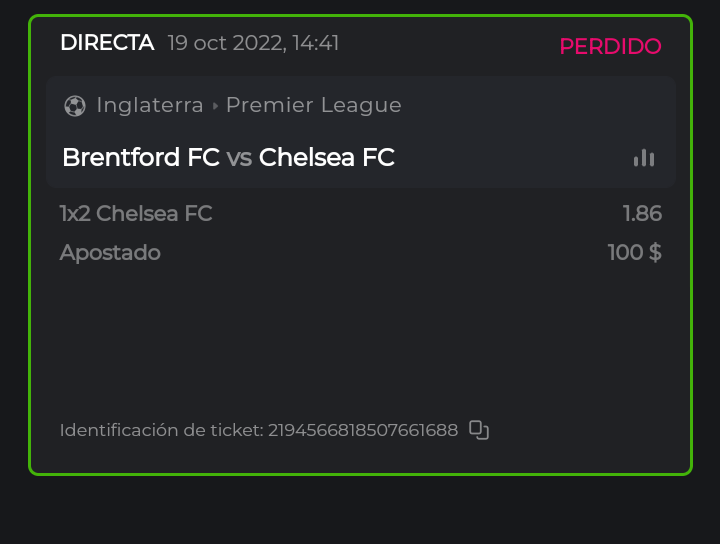Open match statistics bar chart icon
720x544 pixels.
[644, 158]
